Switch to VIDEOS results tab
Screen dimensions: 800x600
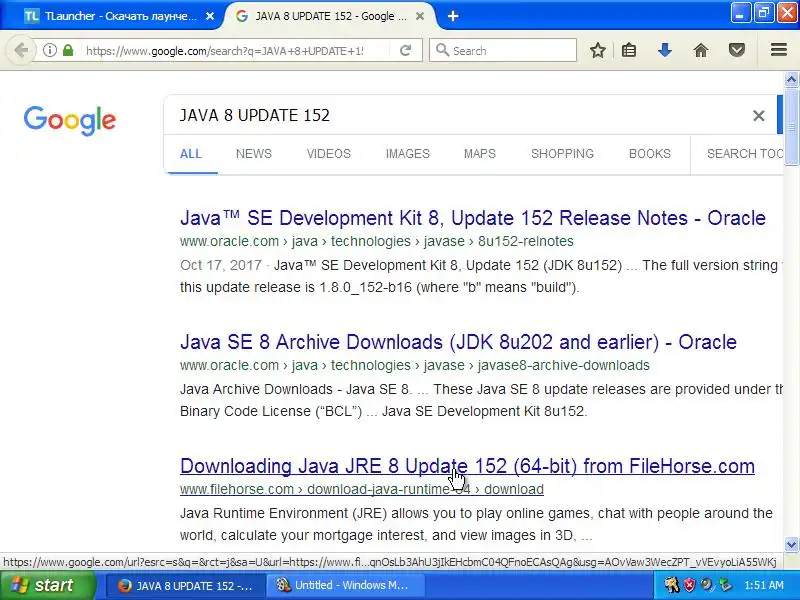point(329,154)
